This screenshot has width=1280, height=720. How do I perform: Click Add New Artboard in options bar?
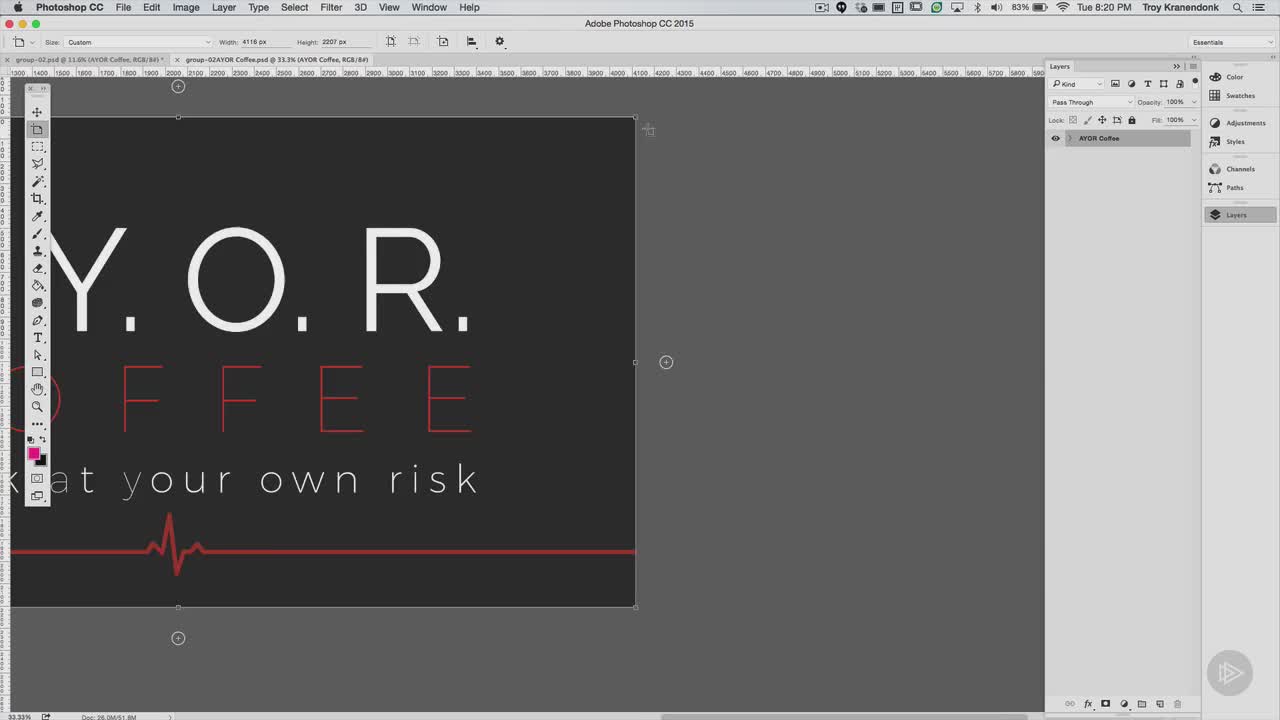(x=442, y=42)
